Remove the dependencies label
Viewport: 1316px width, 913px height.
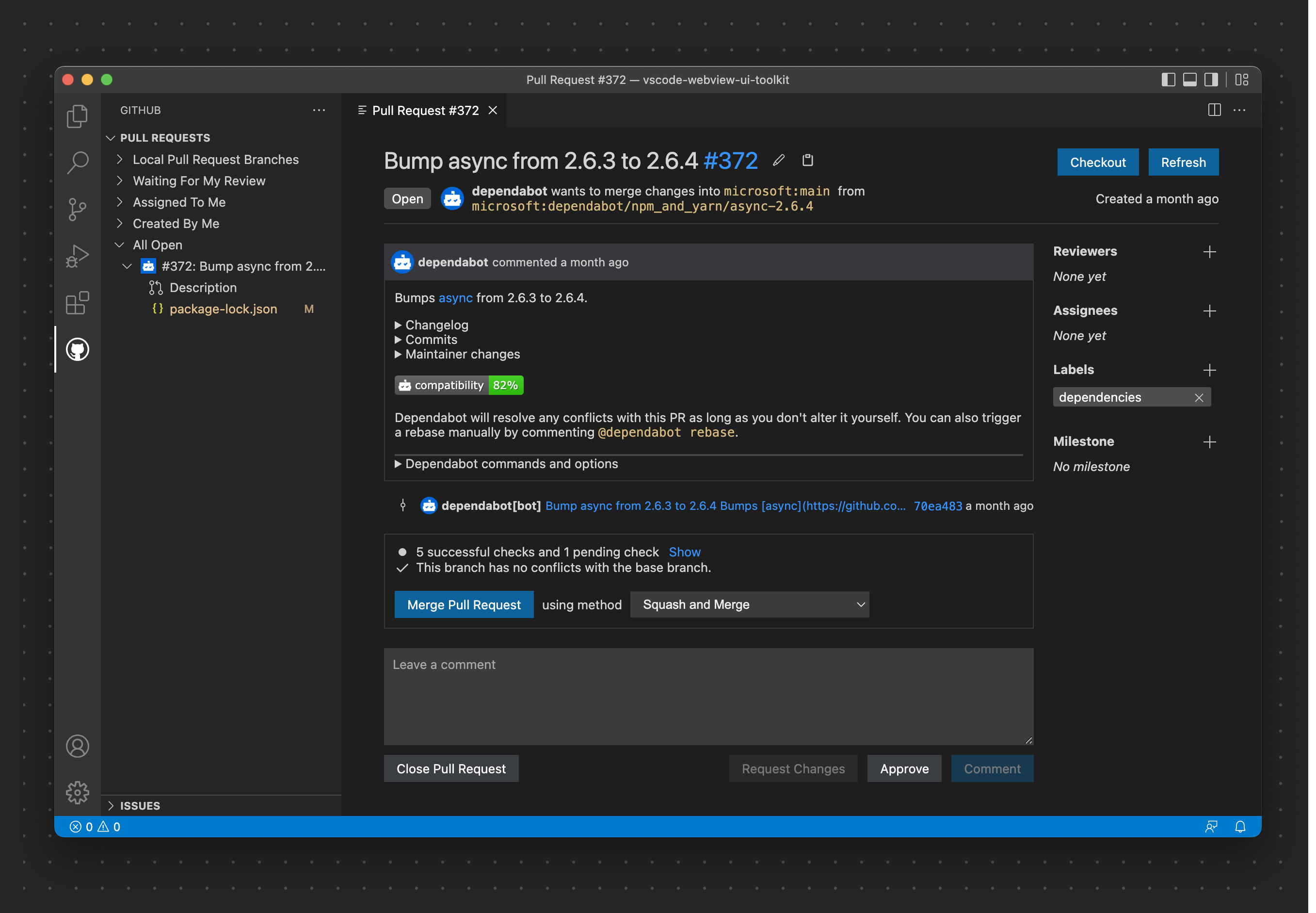click(1198, 397)
